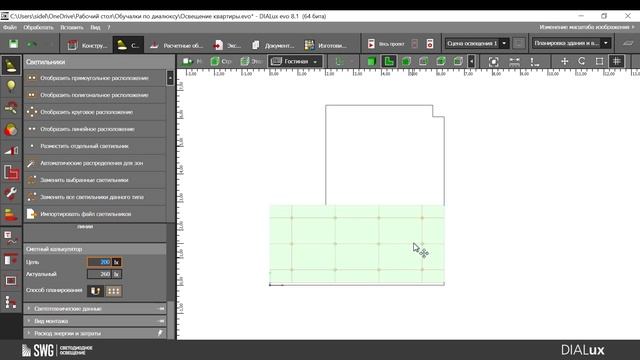Viewport: 640px width, 360px height.
Task: Open the Вставить menu
Action: (x=72, y=27)
